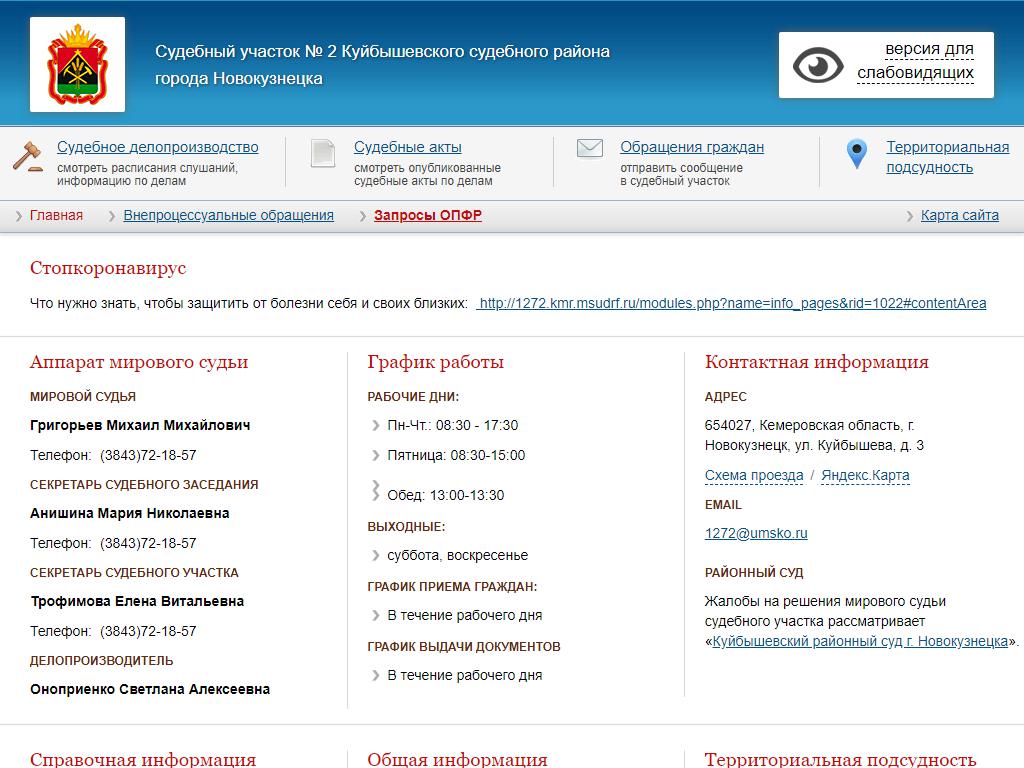This screenshot has height=768, width=1024.
Task: Open Судебные акты link
Action: tap(408, 147)
